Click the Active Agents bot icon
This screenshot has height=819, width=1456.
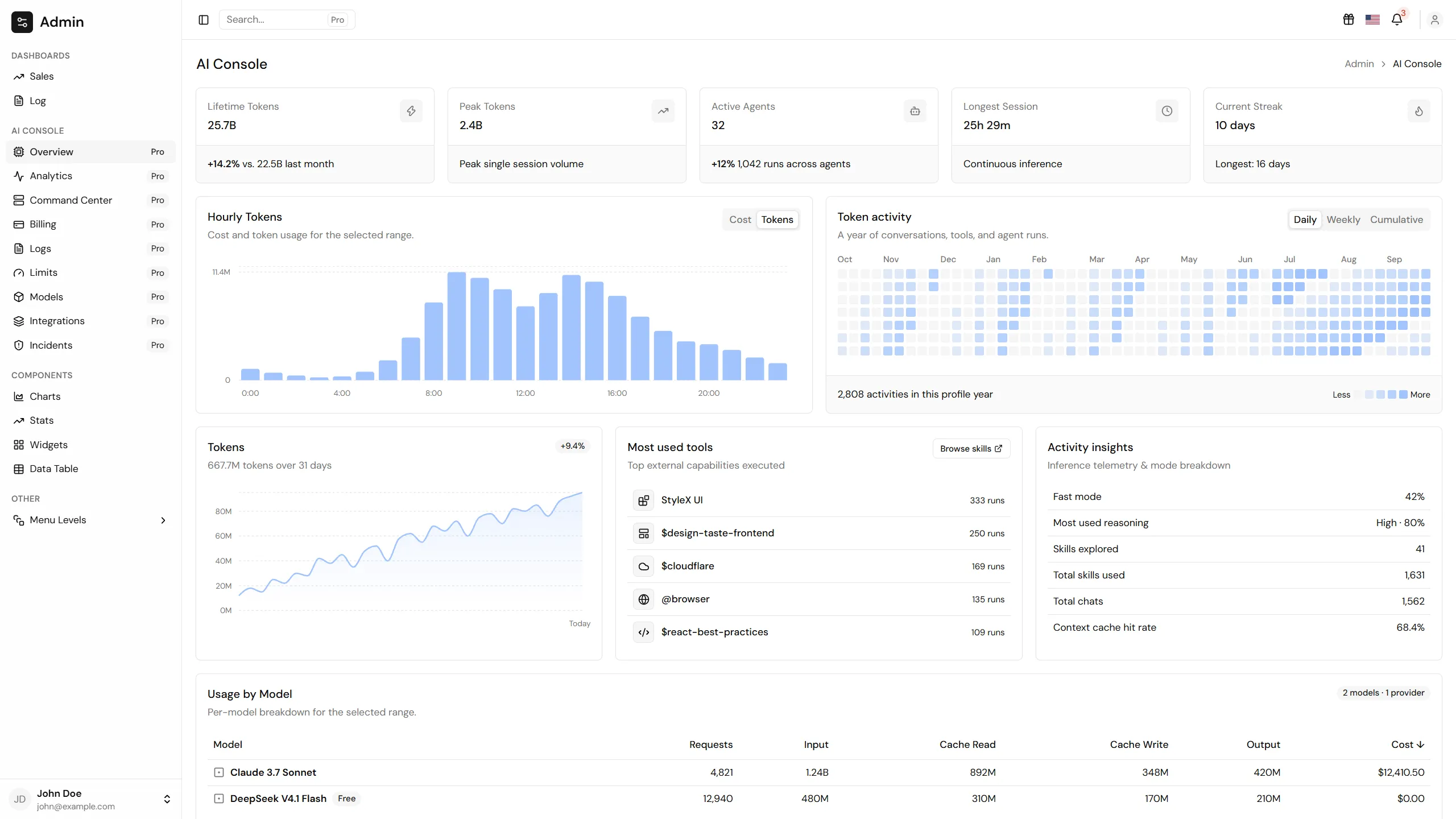915,111
